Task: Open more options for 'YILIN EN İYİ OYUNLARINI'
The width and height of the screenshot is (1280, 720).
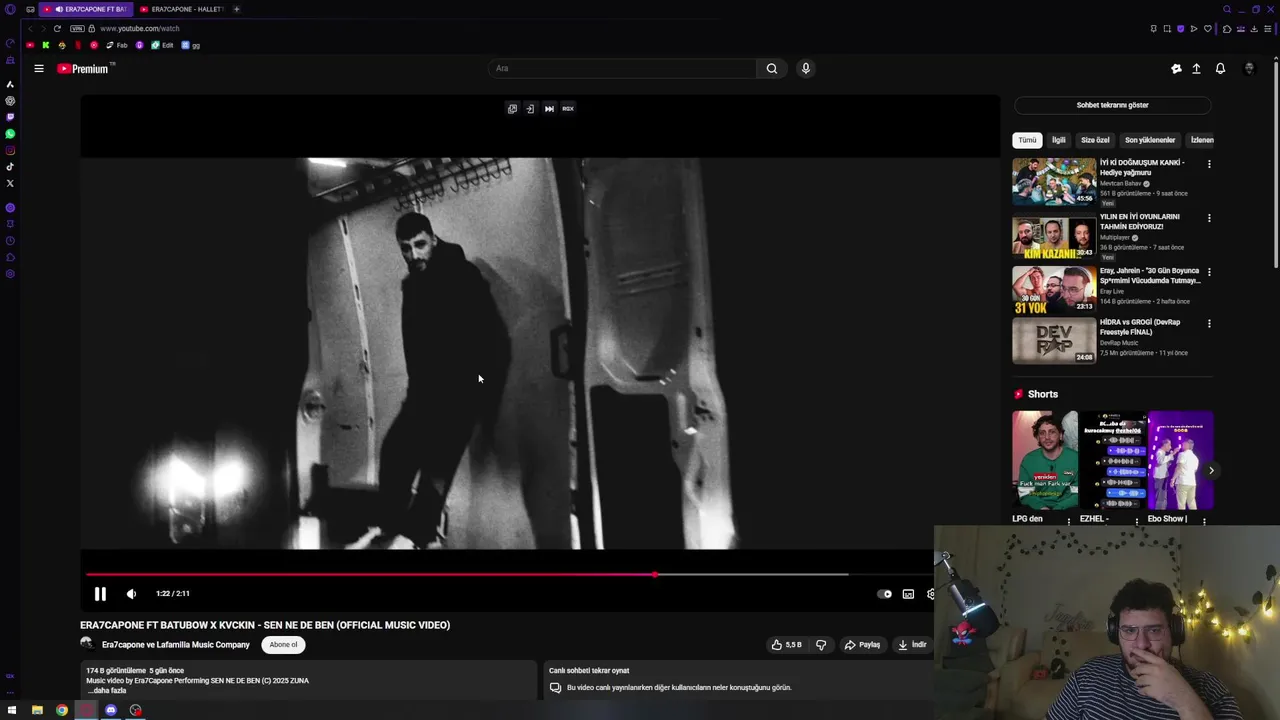Action: (1209, 218)
